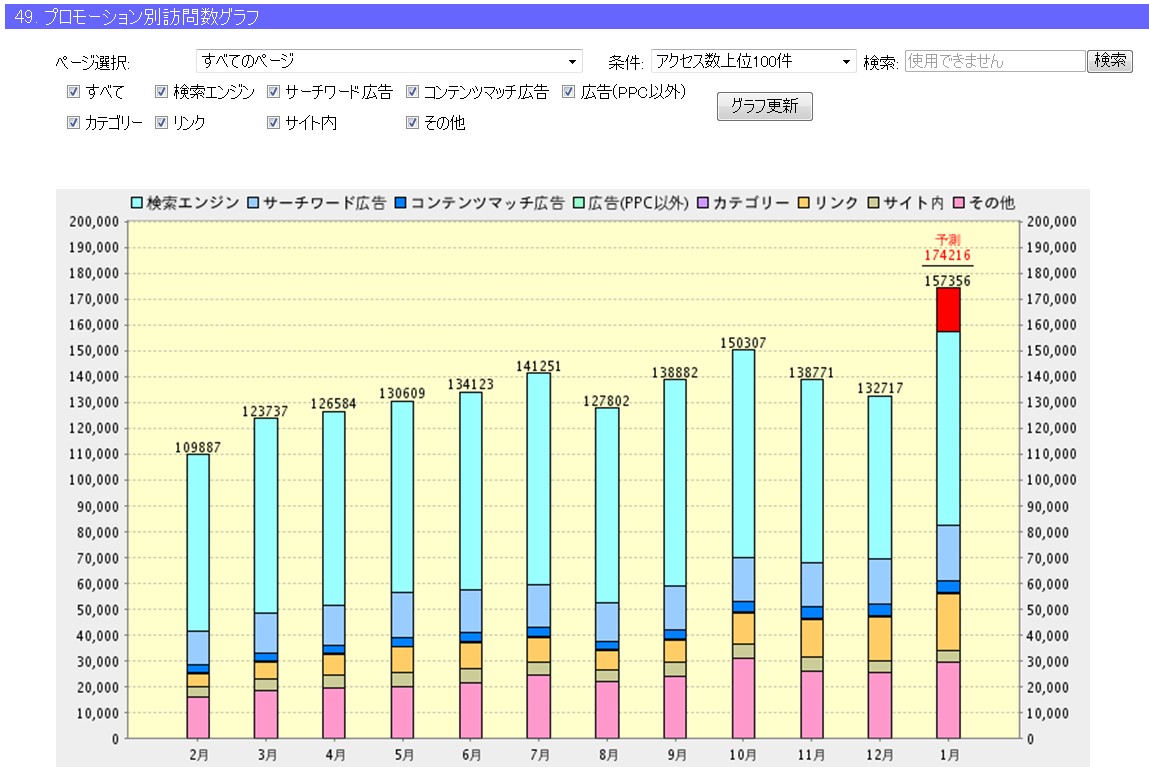
Task: Select the リンク legend color swatch
Action: [x=805, y=203]
